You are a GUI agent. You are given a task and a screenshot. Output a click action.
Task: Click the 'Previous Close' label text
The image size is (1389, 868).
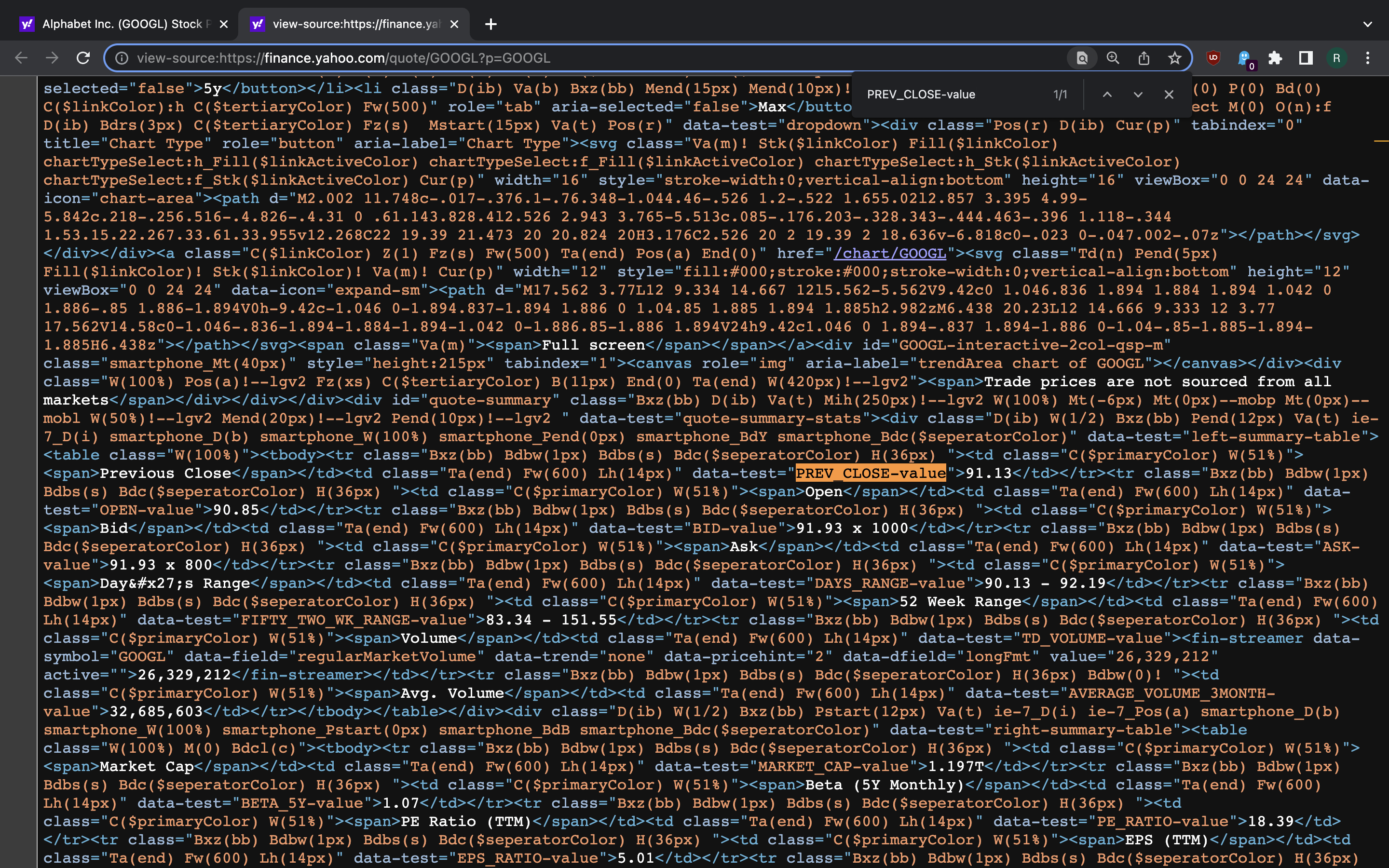pyautogui.click(x=165, y=473)
